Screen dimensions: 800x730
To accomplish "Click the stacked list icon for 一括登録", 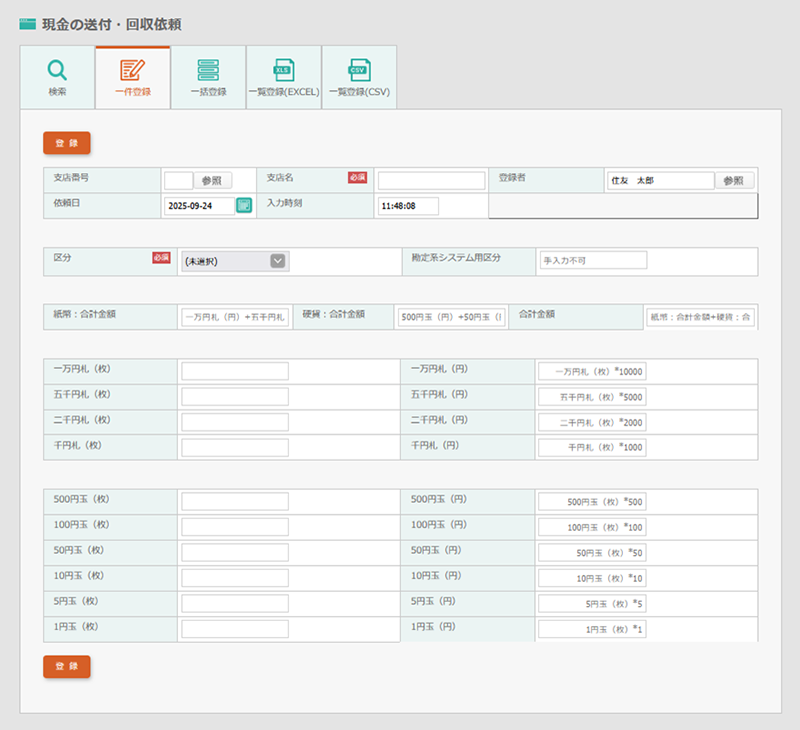I will point(208,70).
